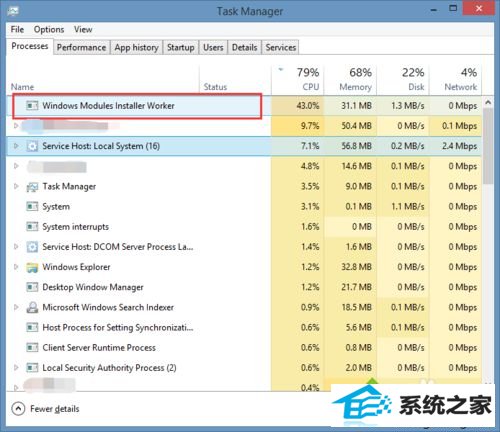Click the 2.4 Mbps network value
The image size is (500, 432).
[460, 146]
